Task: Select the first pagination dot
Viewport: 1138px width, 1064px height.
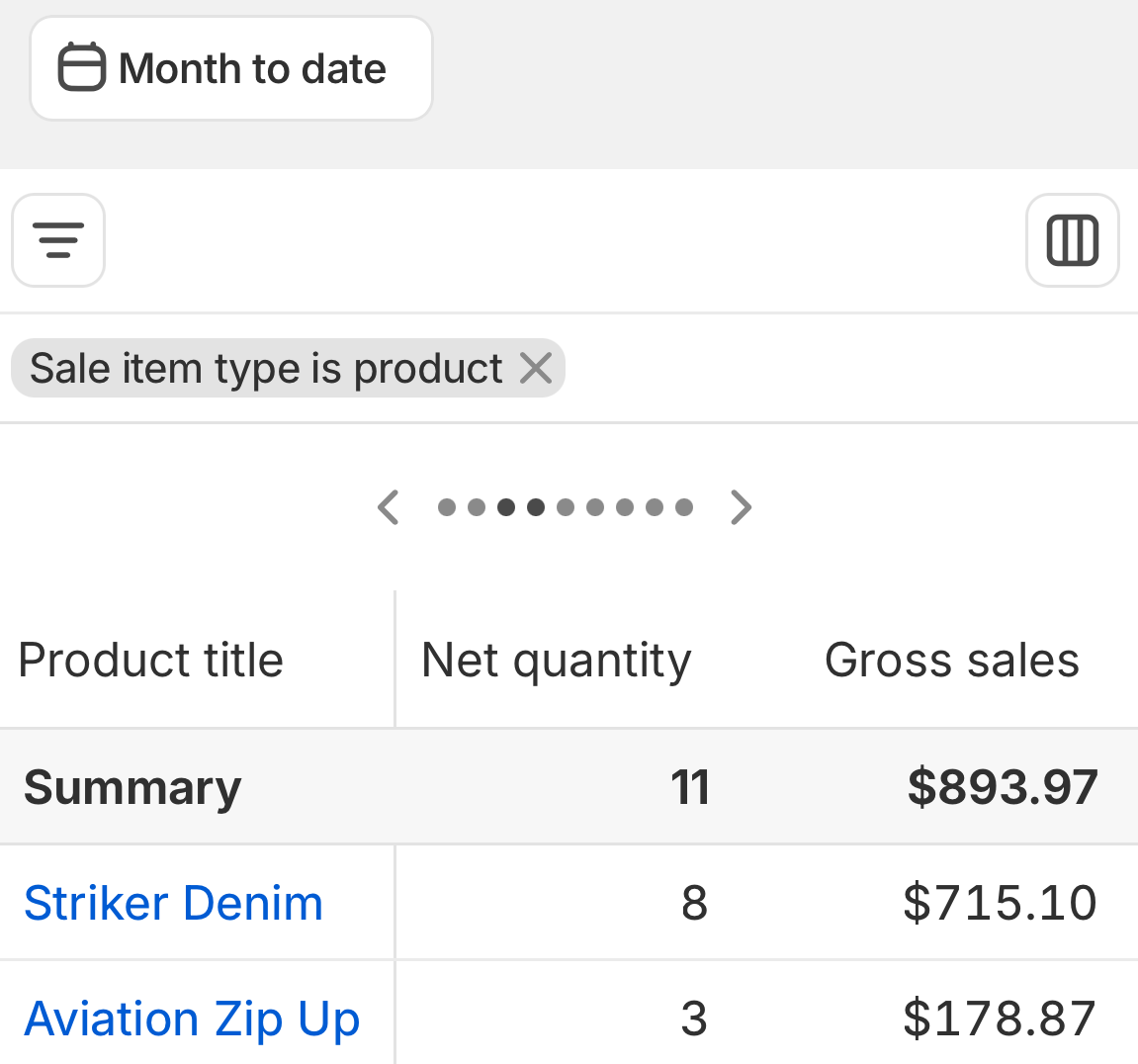Action: pos(447,507)
